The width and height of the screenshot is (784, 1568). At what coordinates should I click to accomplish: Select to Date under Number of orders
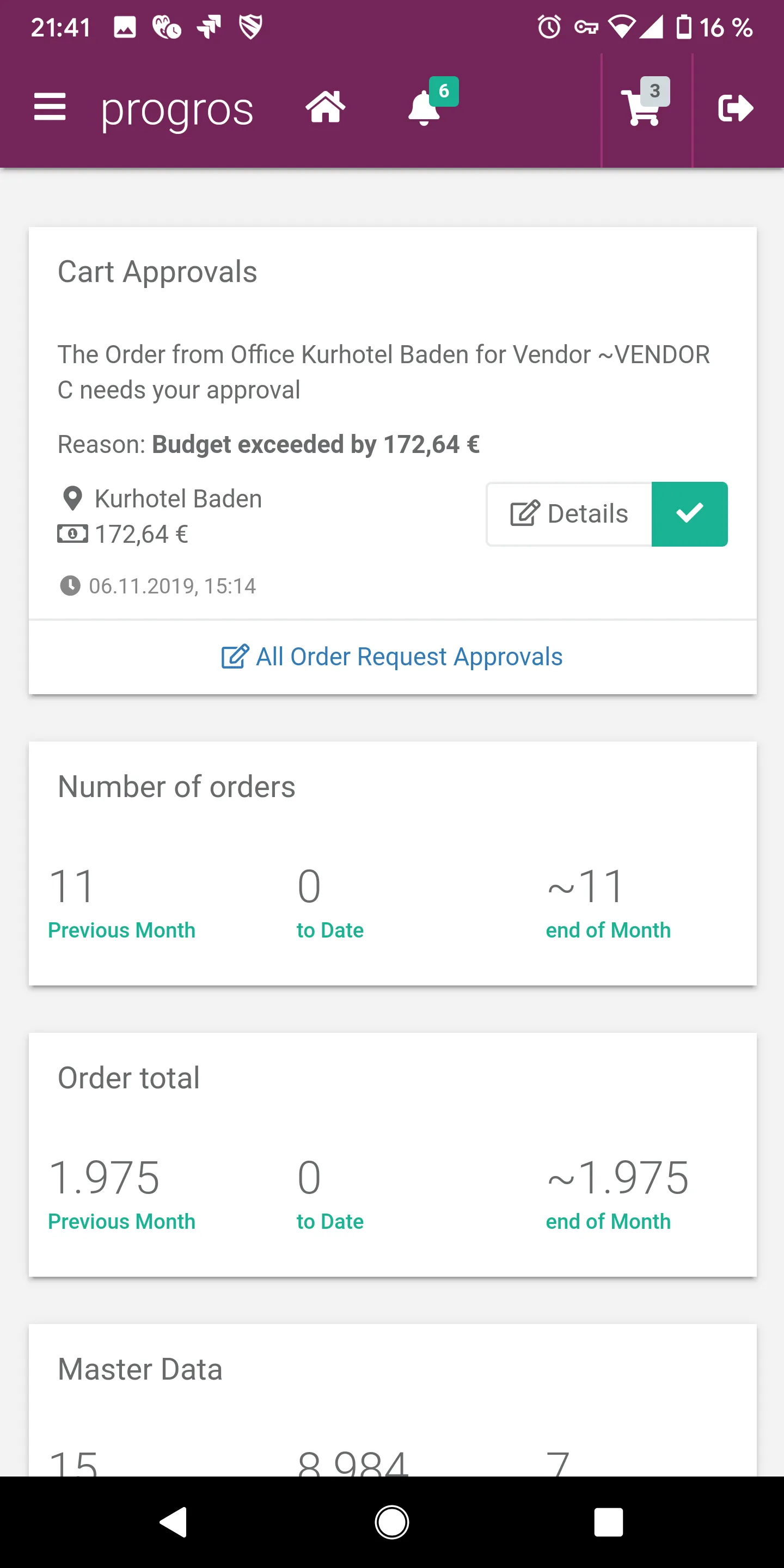330,930
